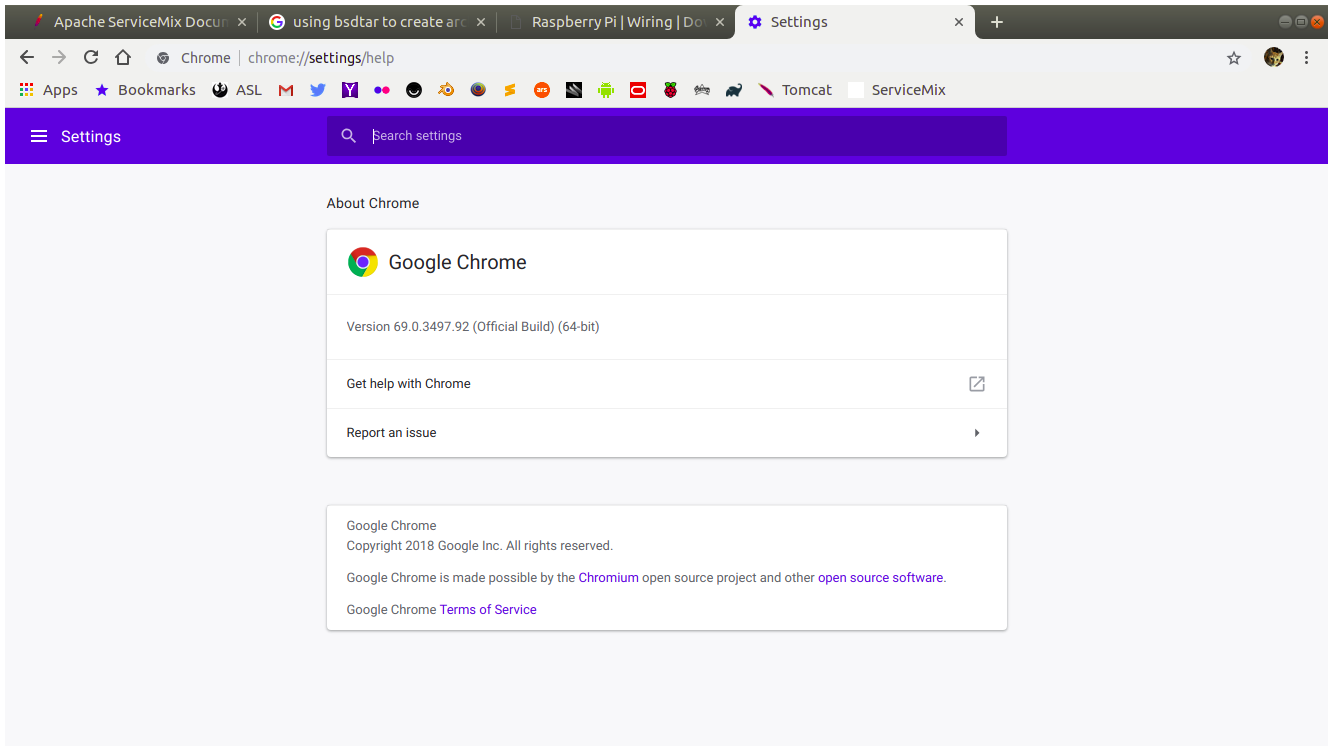Click the Search settings field
This screenshot has height=755, width=1337.
667,136
